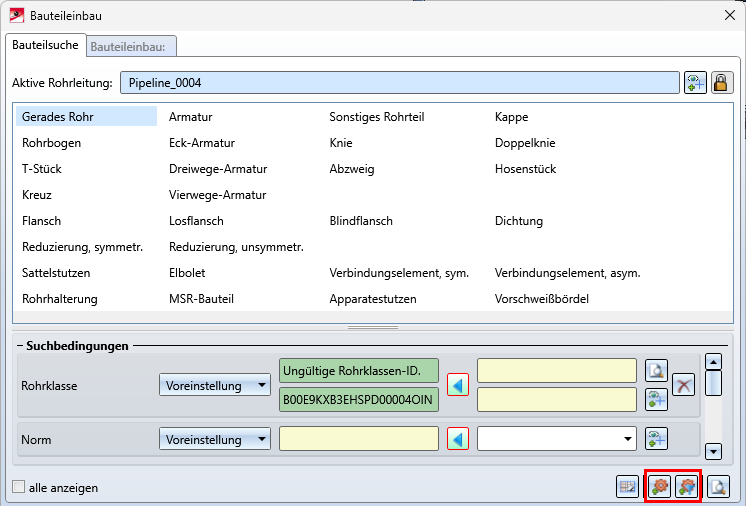746x506 pixels.
Task: Open the Rohrklasse Voreinstellung dropdown
Action: tap(215, 385)
